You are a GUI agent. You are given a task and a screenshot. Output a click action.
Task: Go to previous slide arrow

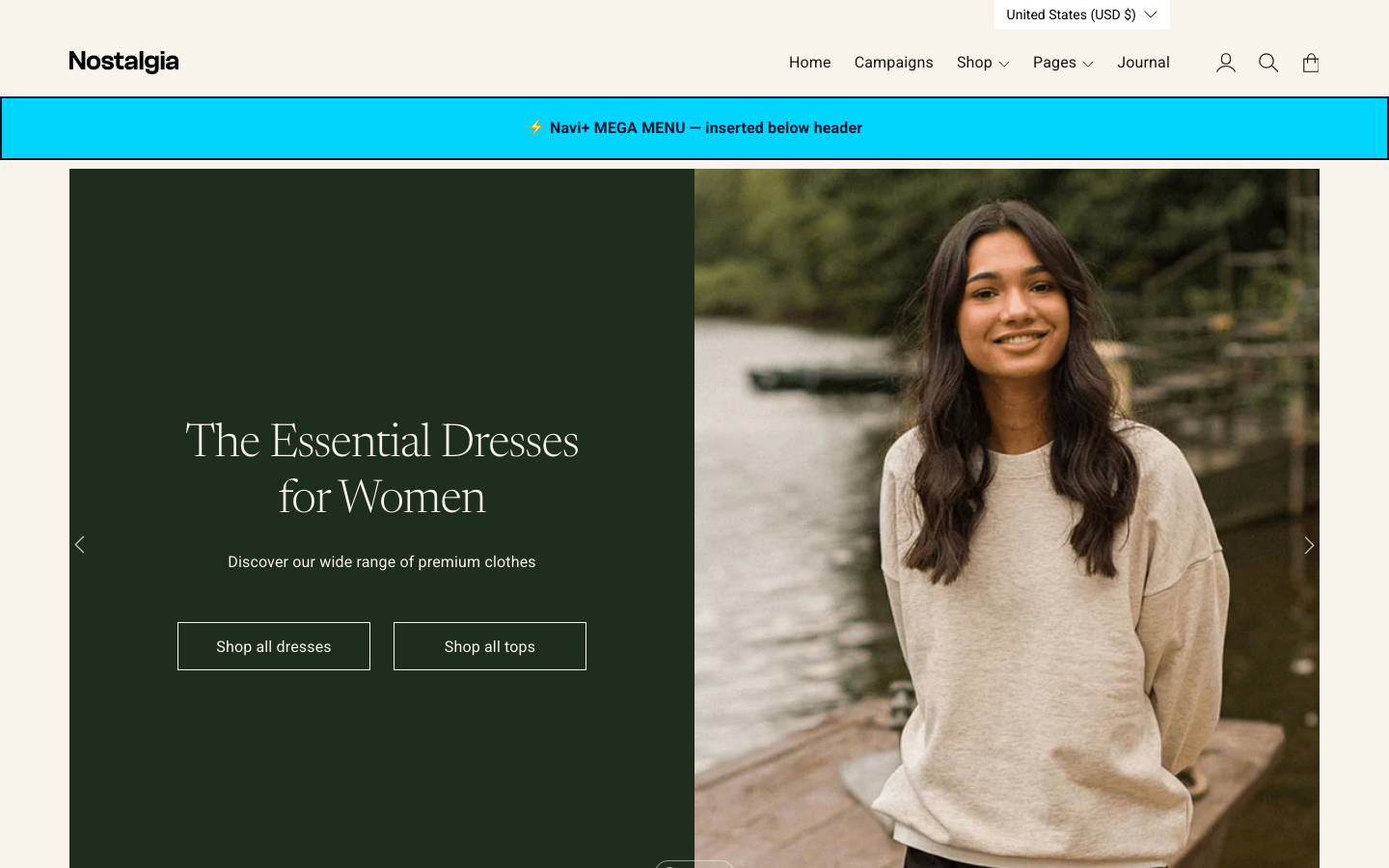coord(80,545)
